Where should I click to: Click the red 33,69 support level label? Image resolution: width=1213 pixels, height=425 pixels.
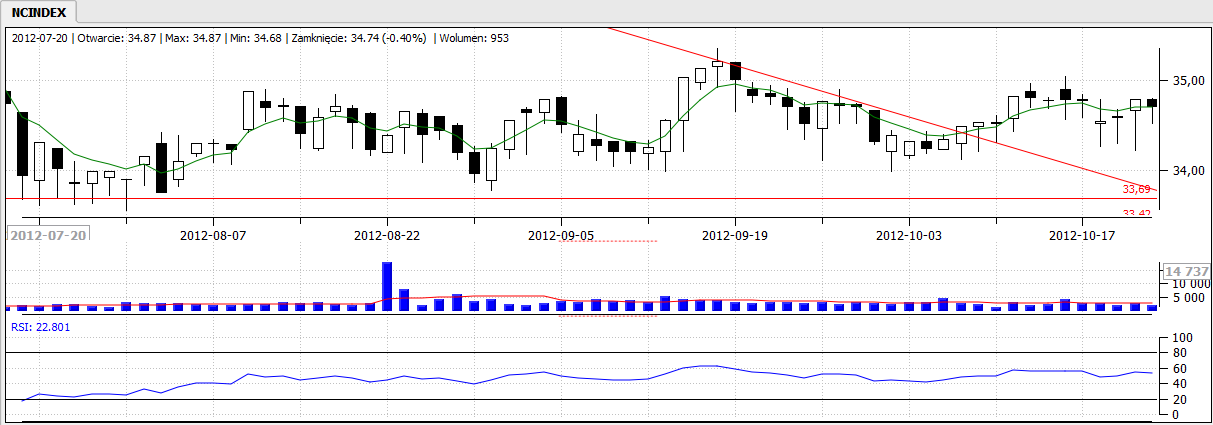(1137, 188)
